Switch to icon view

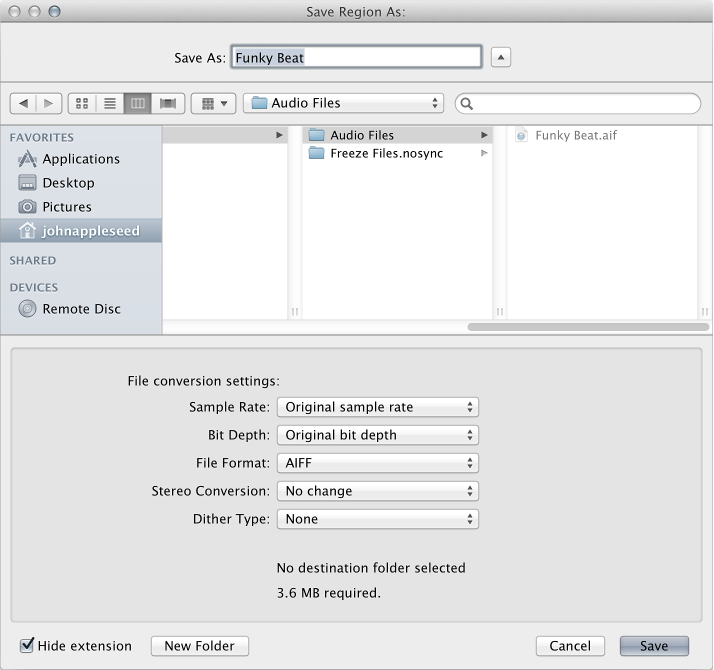click(x=82, y=103)
